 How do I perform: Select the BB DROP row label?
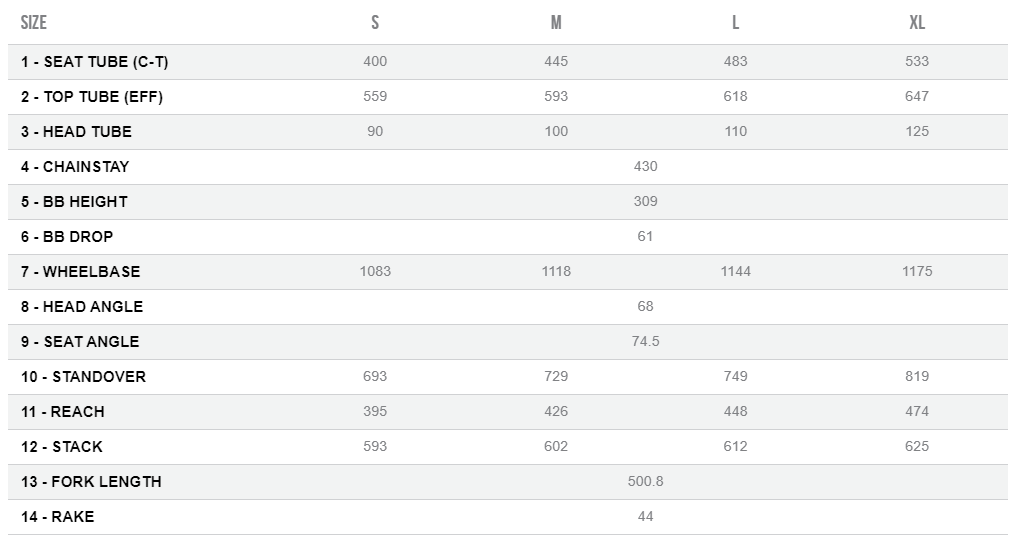[x=67, y=237]
